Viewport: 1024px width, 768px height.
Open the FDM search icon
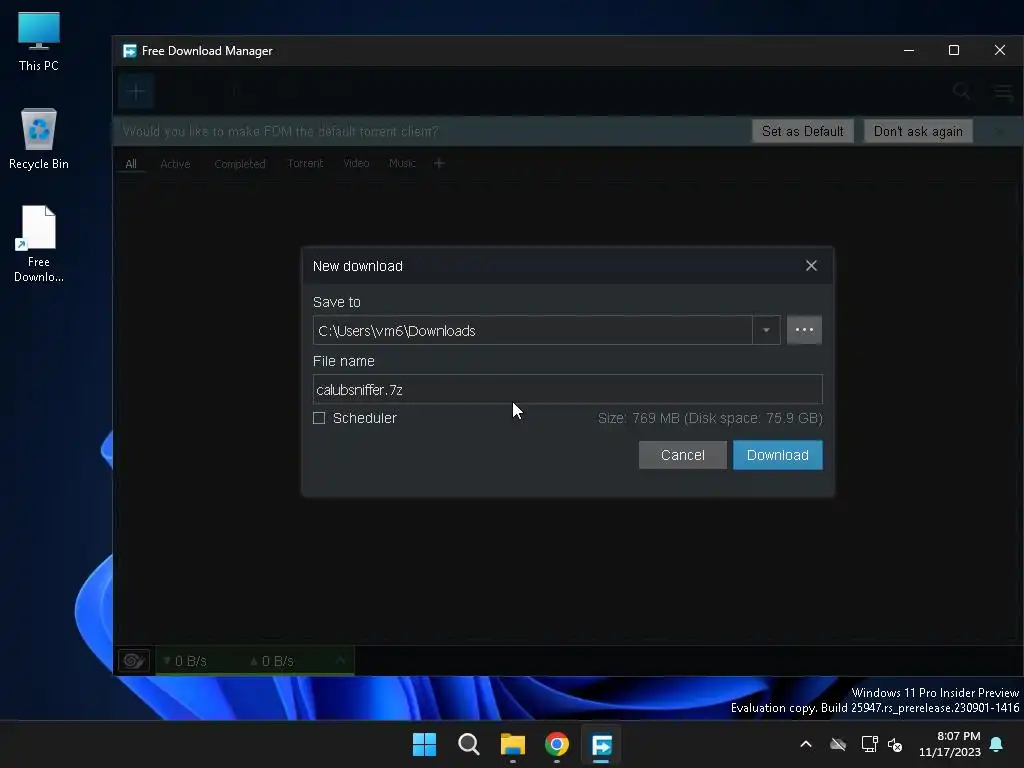pyautogui.click(x=961, y=91)
